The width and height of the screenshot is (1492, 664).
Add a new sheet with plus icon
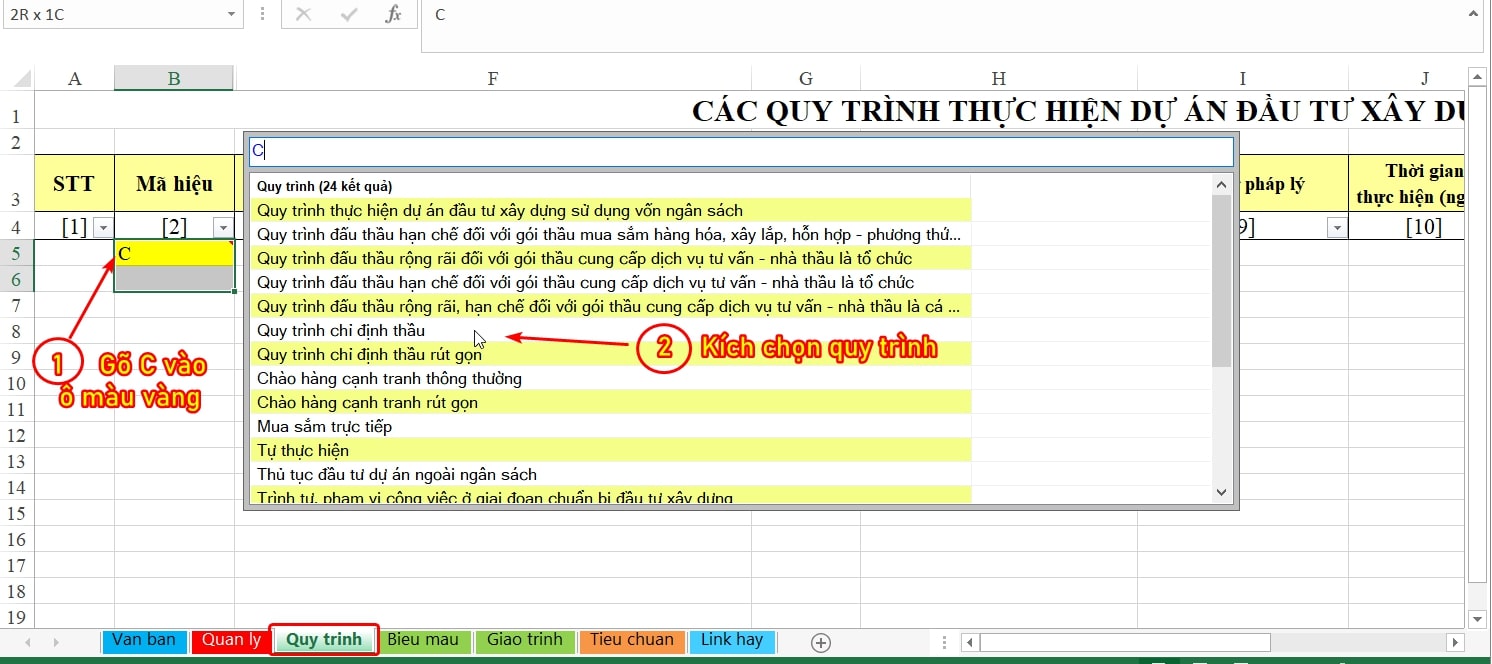pos(821,643)
